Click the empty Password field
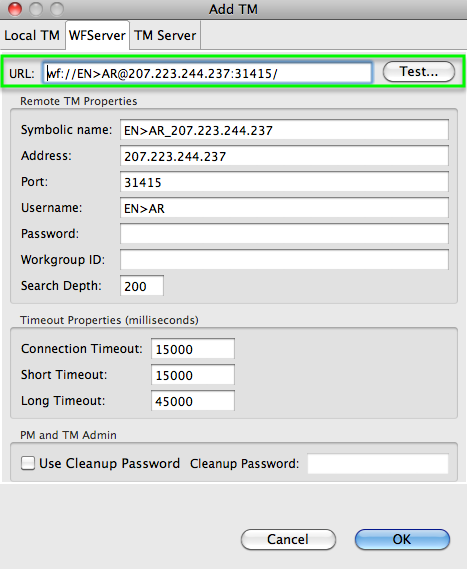This screenshot has width=467, height=569. tap(284, 234)
